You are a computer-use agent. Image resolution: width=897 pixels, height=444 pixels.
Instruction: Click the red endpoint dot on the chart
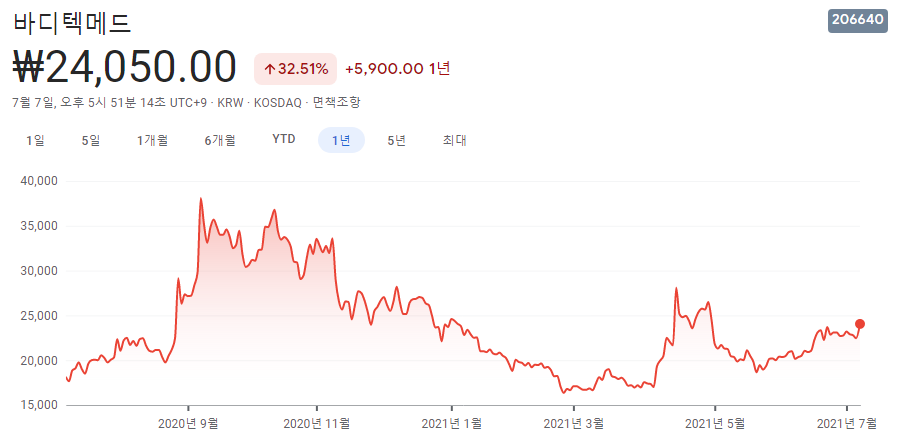point(859,324)
